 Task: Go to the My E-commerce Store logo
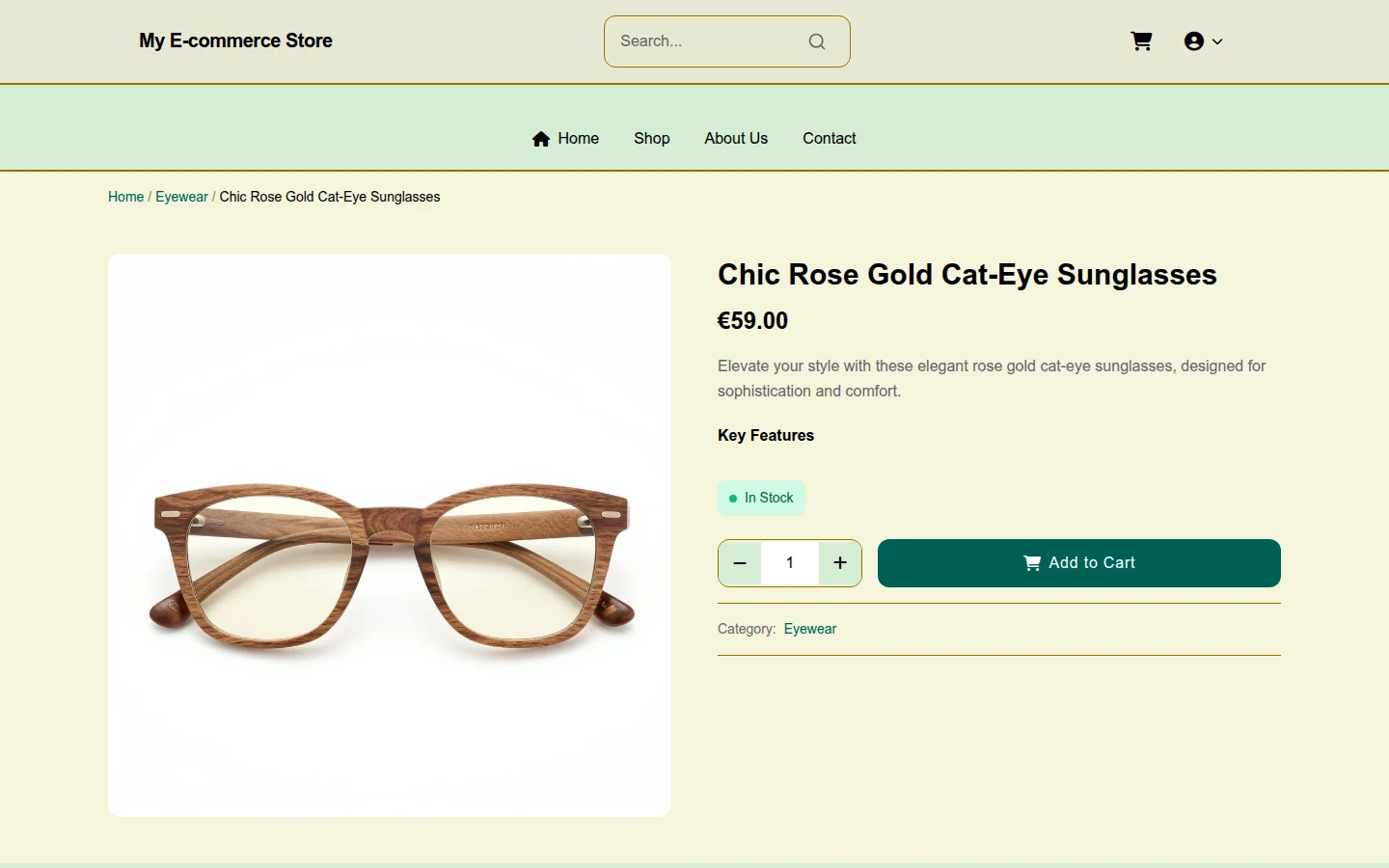[235, 41]
